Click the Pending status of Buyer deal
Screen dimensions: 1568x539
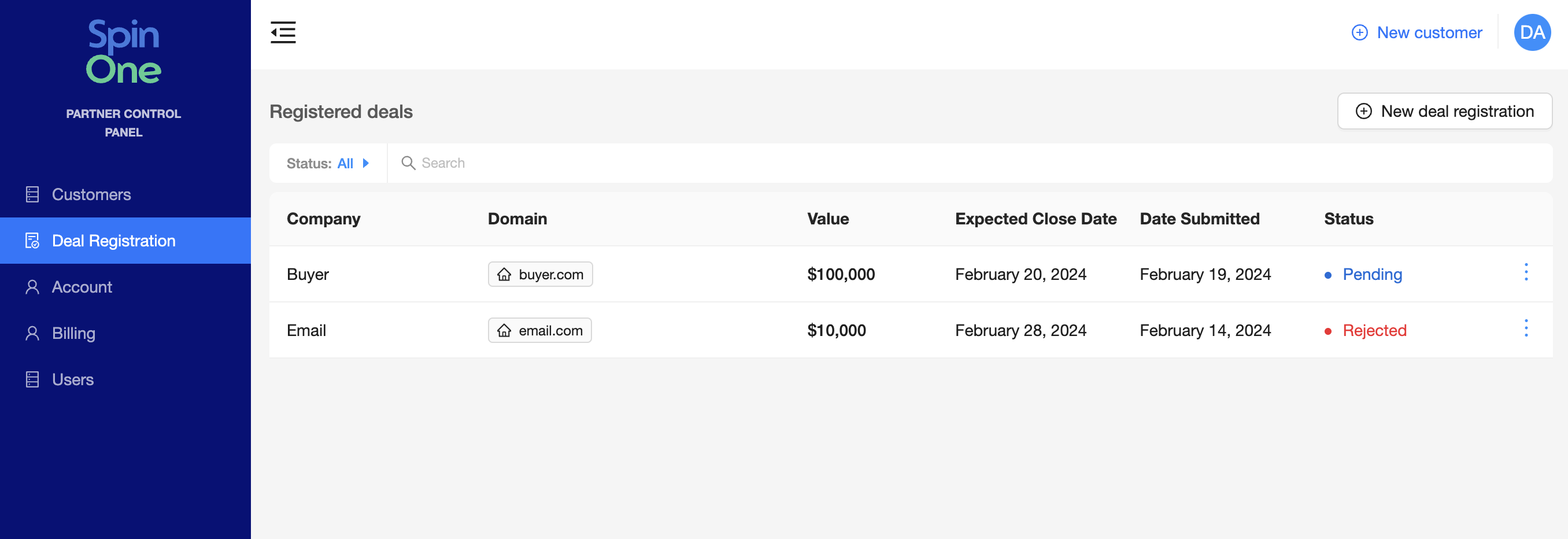[1372, 275]
